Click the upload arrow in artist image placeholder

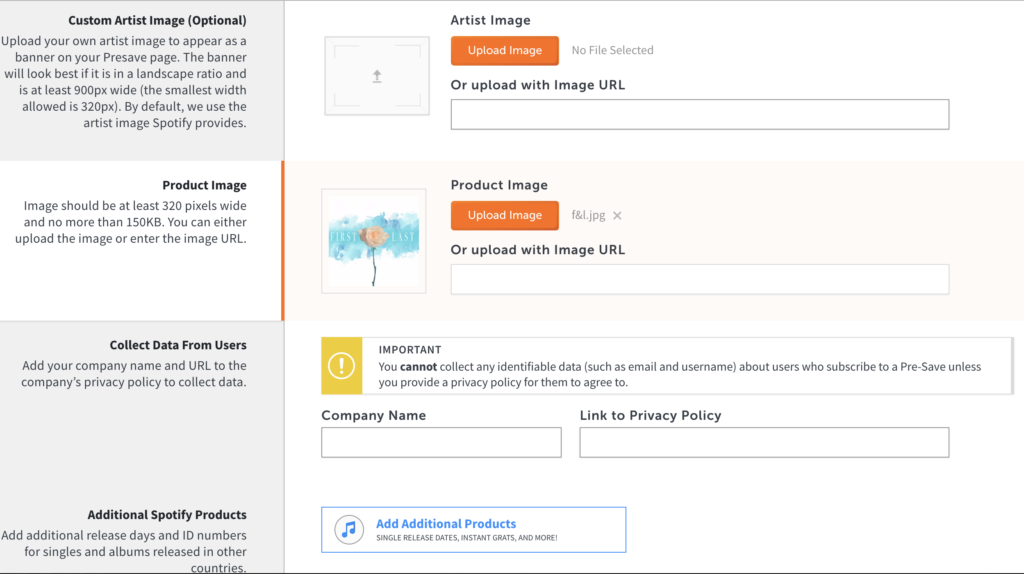pos(377,76)
